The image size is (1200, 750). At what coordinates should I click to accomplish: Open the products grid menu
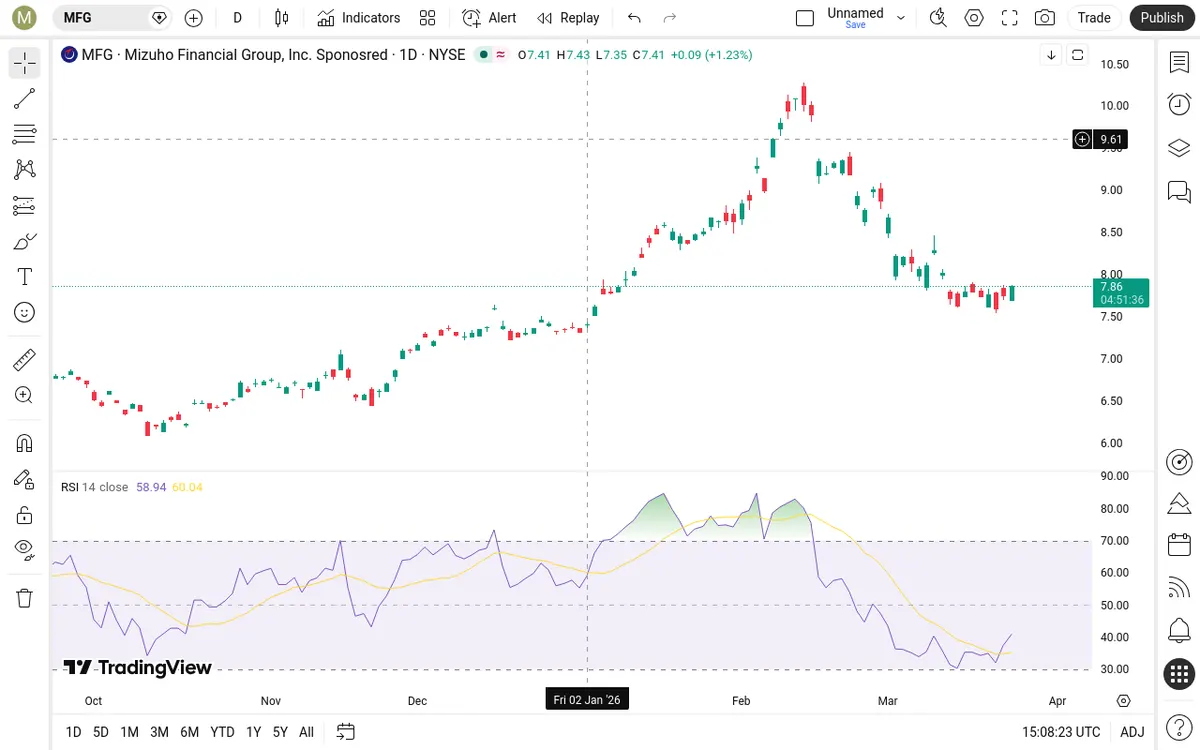(1179, 673)
